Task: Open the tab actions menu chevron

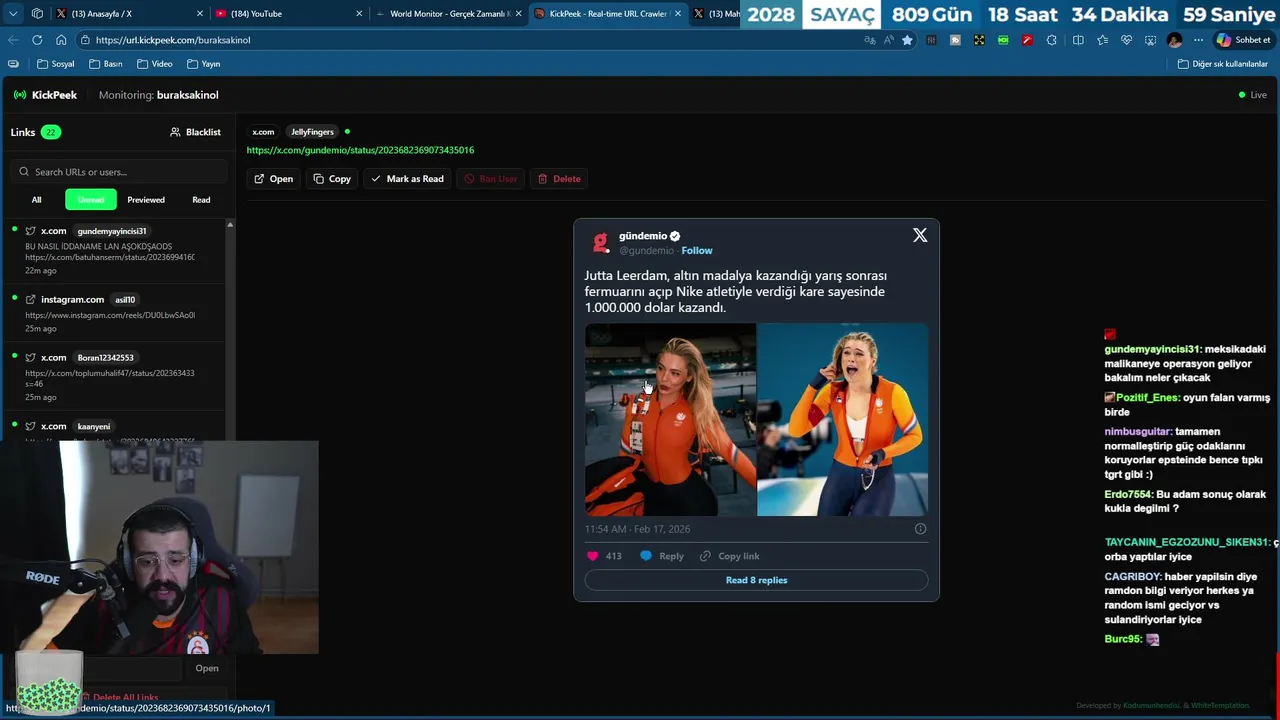Action: (13, 14)
